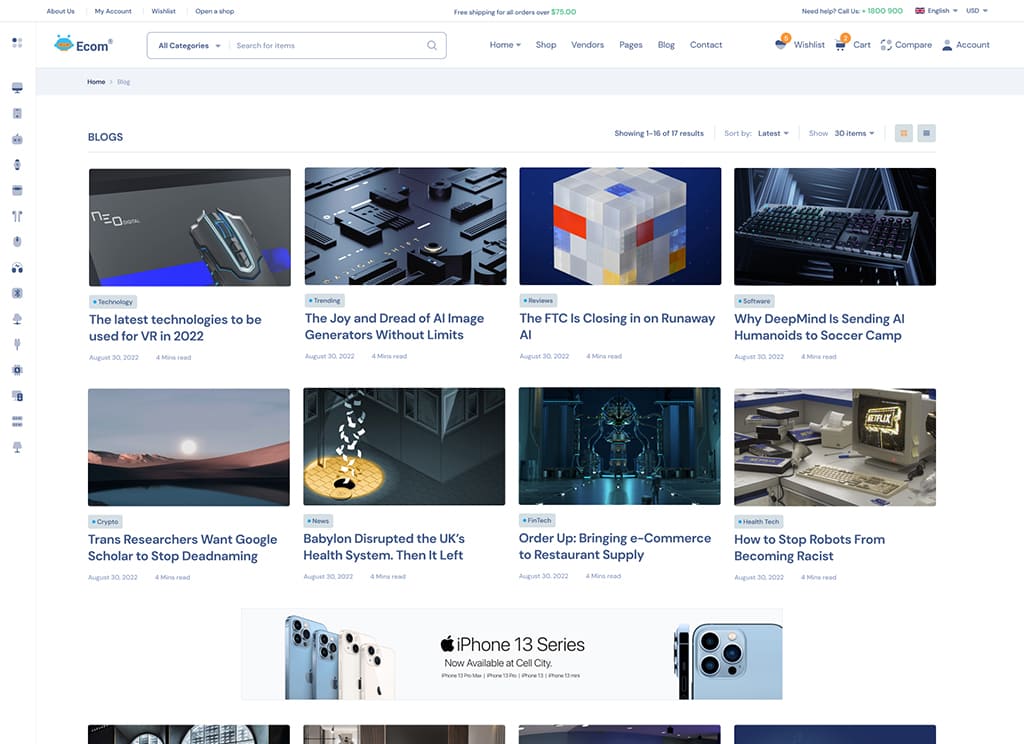1024x744 pixels.
Task: Select the headphones category icon in sidebar
Action: (17, 267)
